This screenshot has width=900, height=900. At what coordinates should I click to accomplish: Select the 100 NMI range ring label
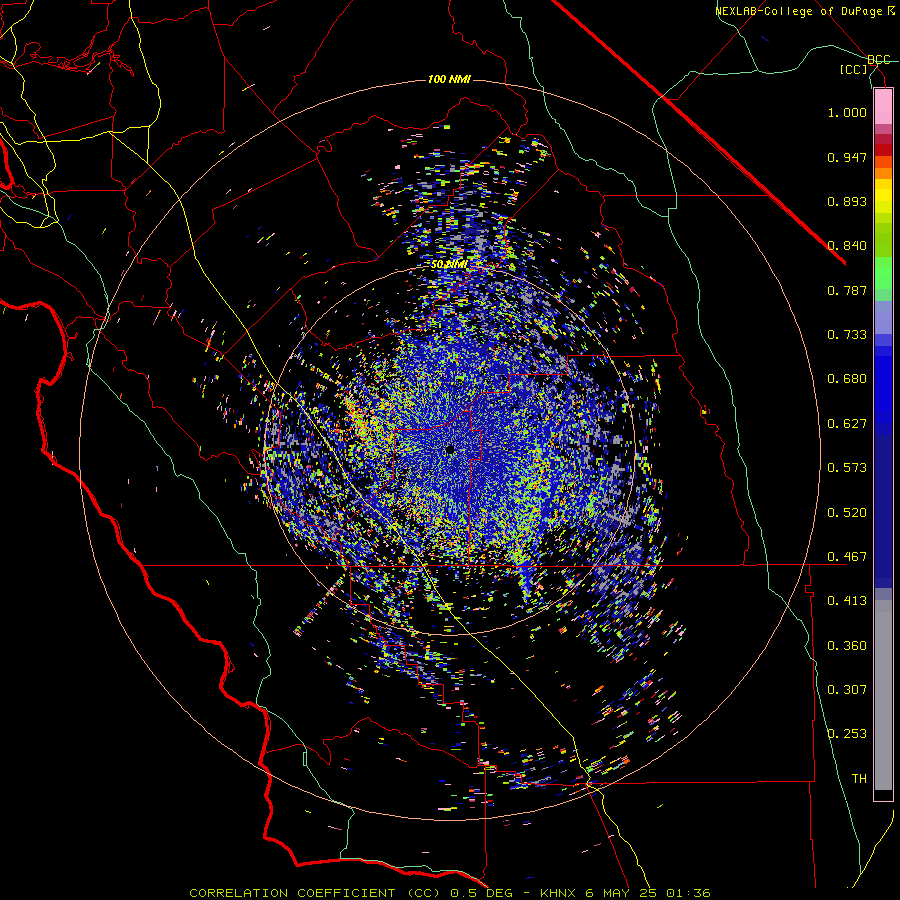coord(449,79)
